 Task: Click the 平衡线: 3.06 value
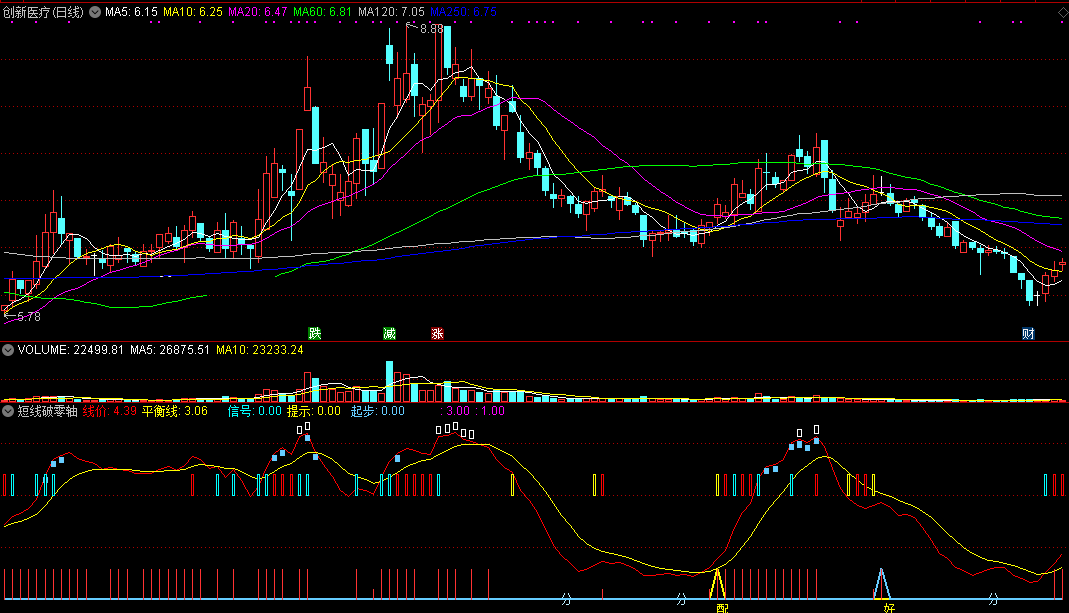point(175,411)
